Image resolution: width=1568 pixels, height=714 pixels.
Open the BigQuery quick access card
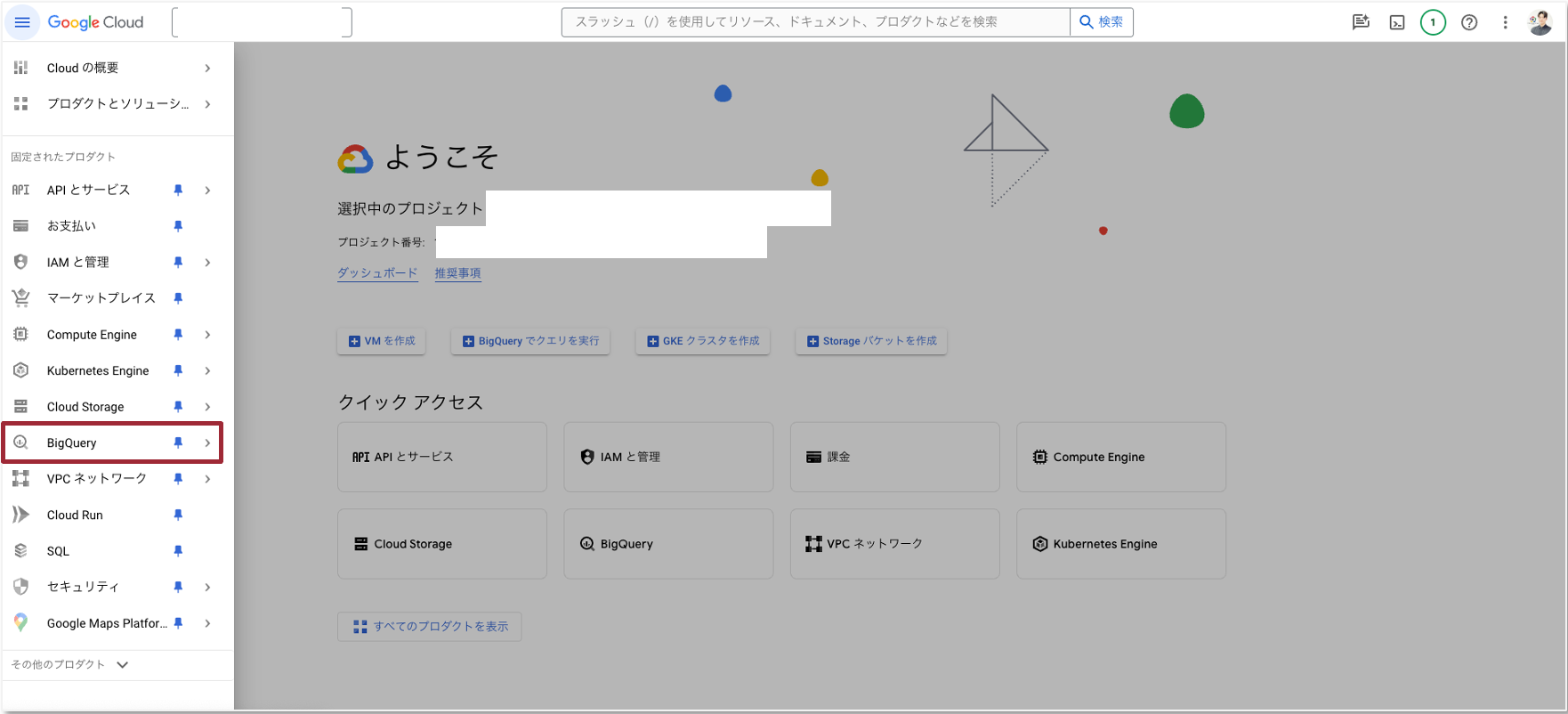(x=668, y=544)
